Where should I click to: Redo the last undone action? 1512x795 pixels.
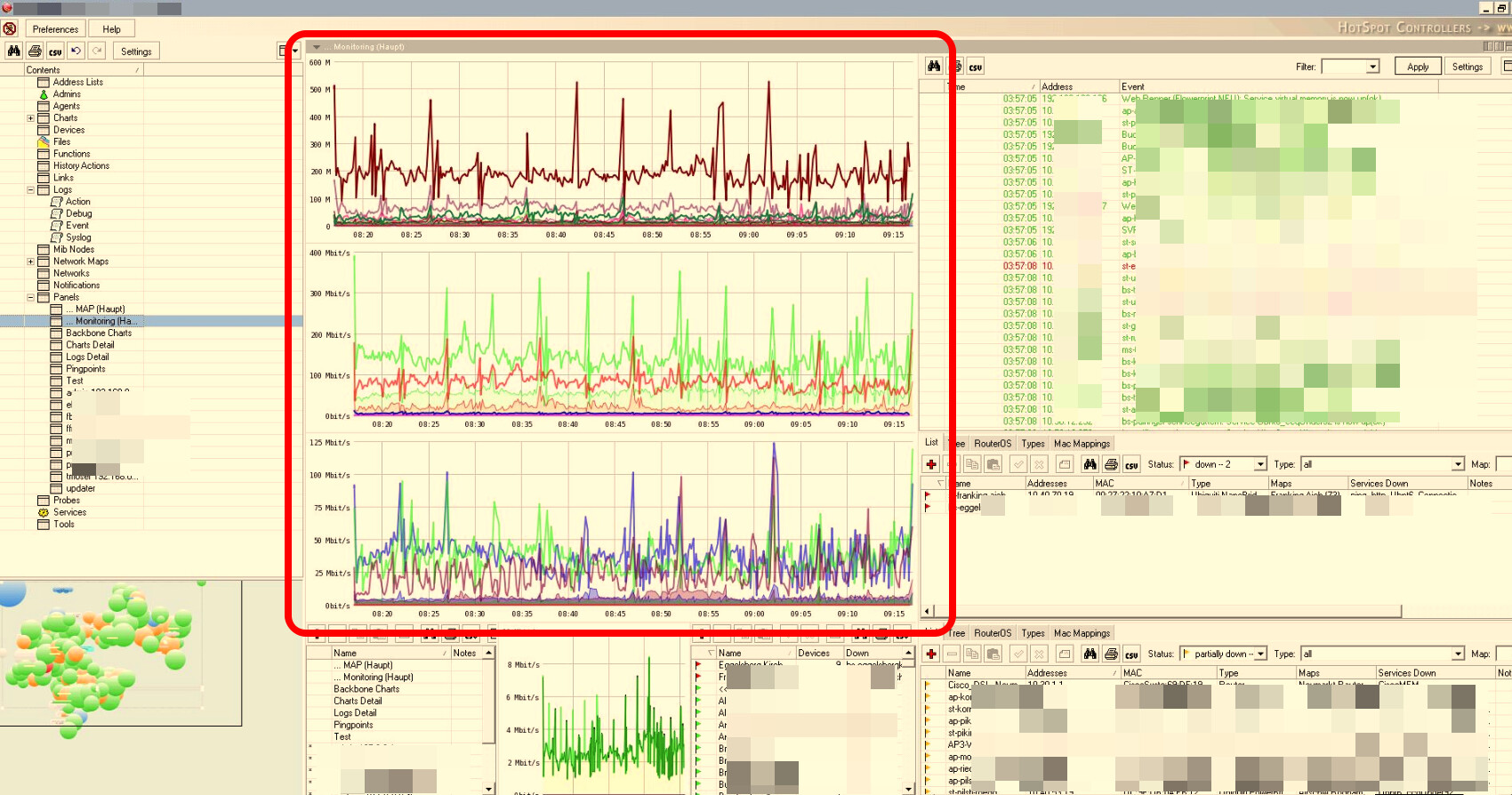click(97, 52)
